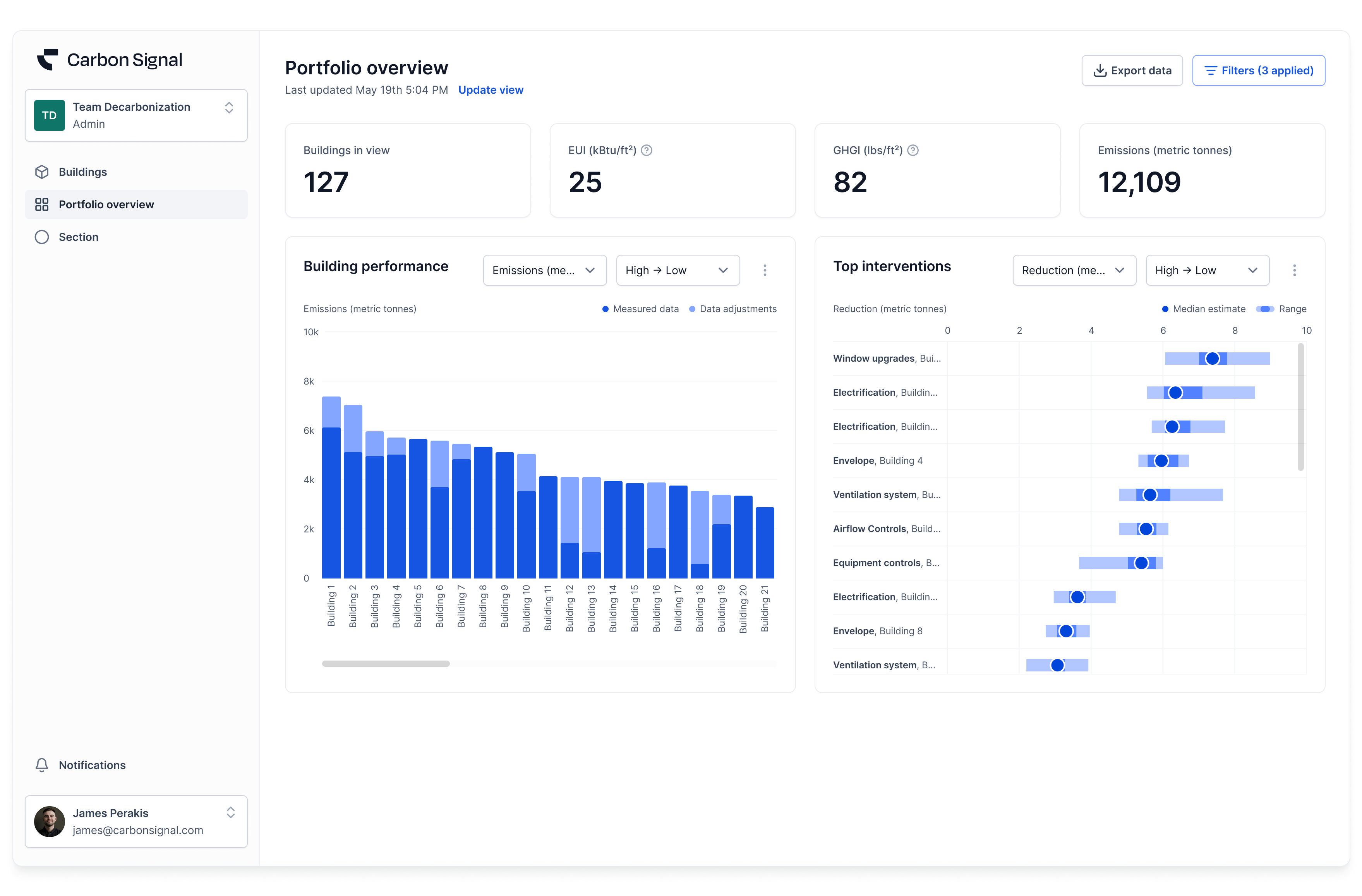This screenshot has height=896, width=1362.
Task: Click the horizontal chart scrollbar thumb
Action: tap(386, 664)
